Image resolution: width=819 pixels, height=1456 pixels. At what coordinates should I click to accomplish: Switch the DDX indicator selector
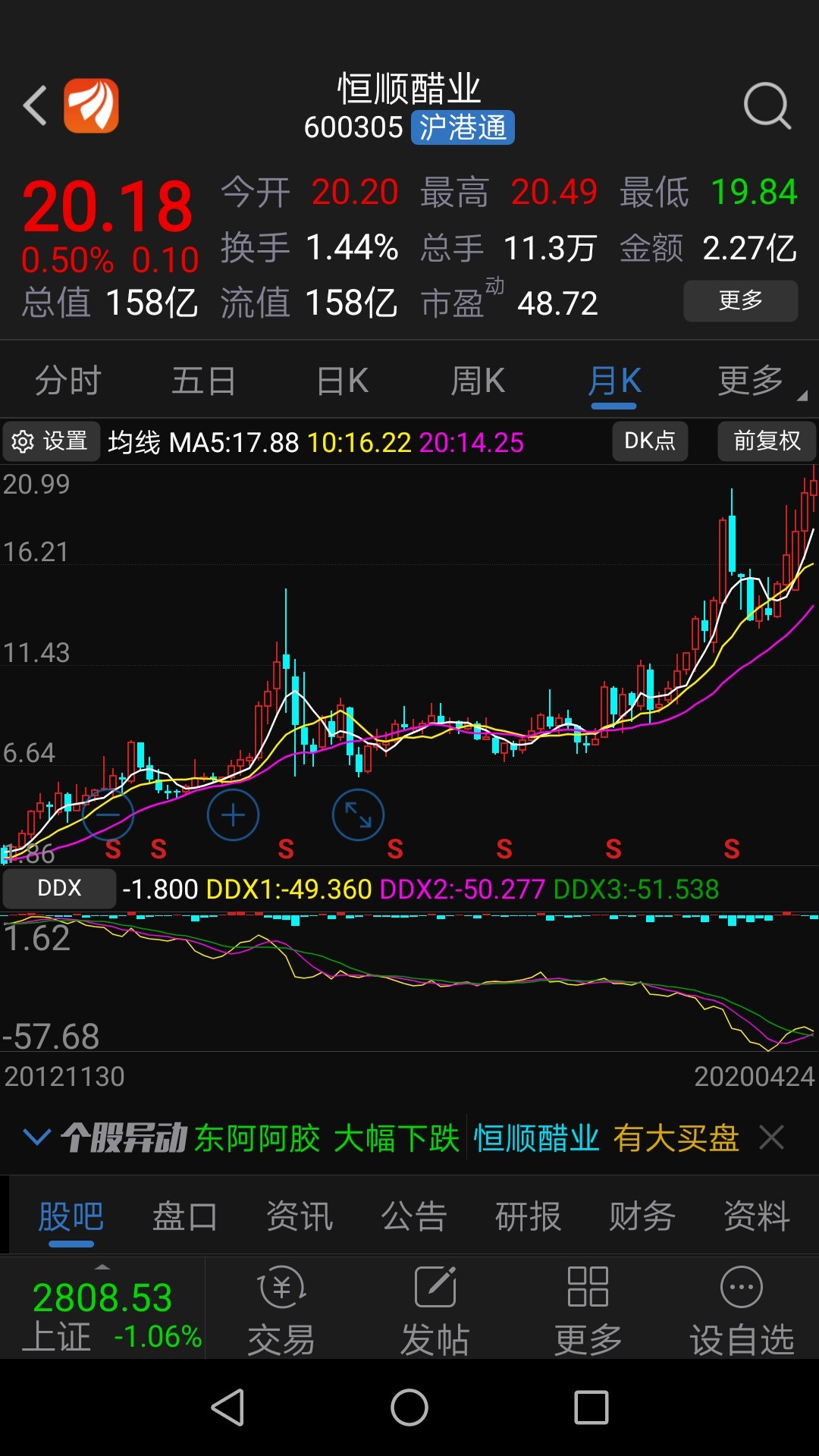click(59, 889)
